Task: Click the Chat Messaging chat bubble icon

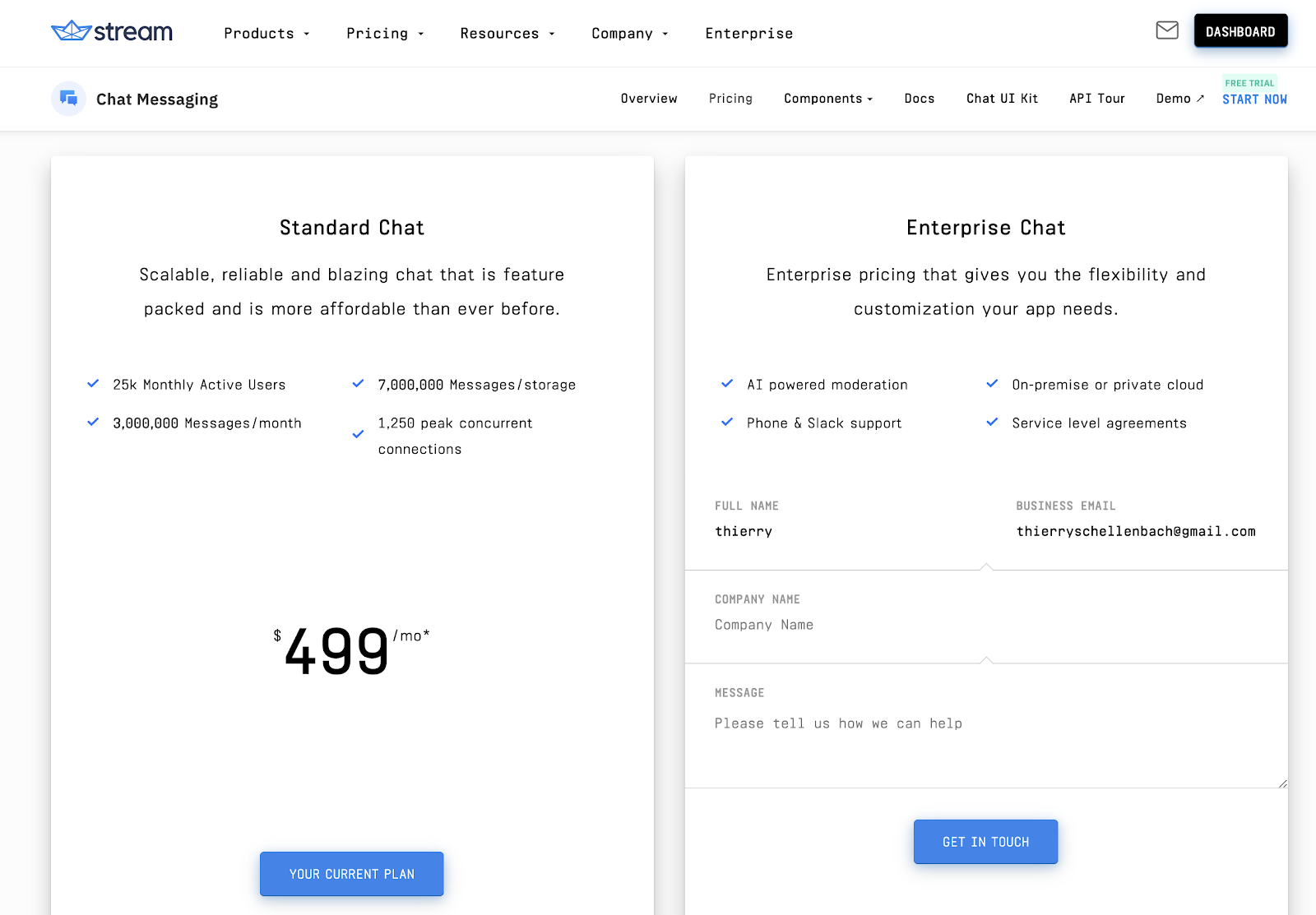Action: tap(68, 98)
